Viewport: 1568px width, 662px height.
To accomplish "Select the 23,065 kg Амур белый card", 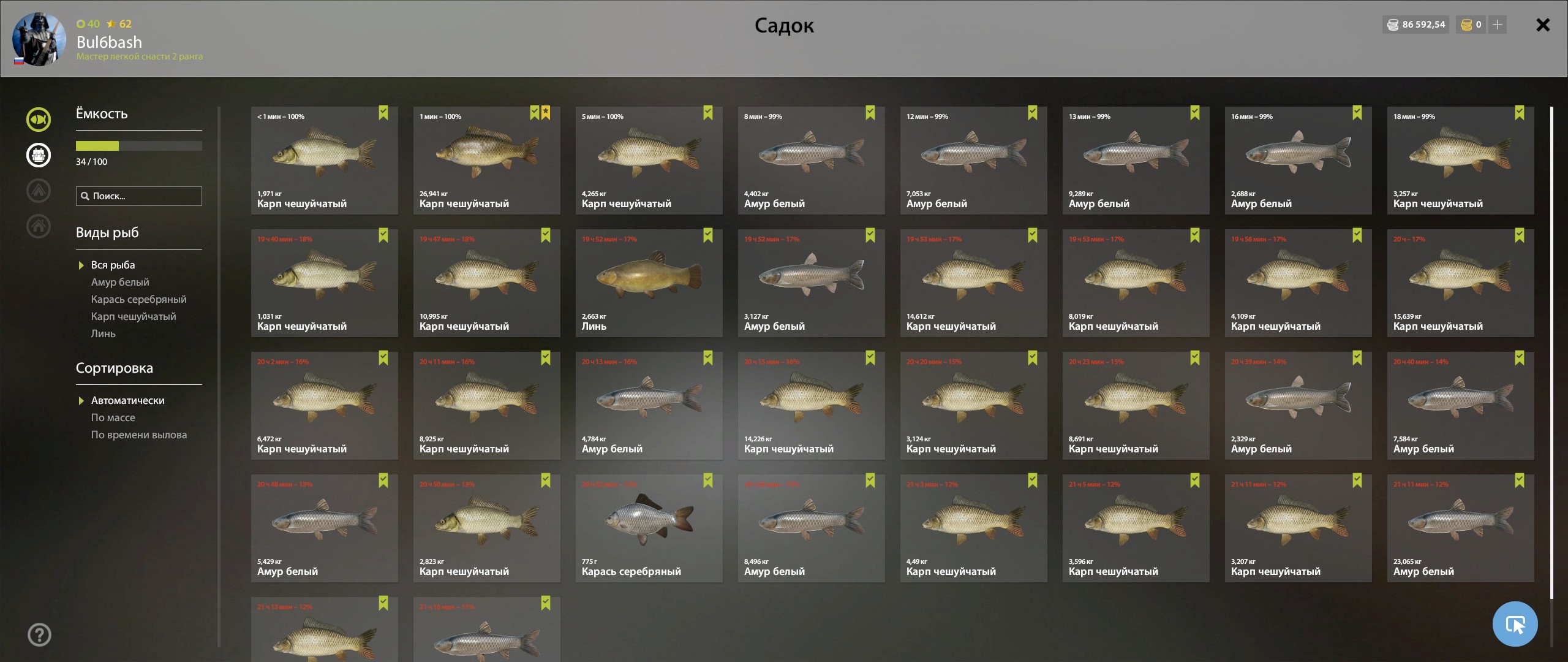I will point(1461,528).
